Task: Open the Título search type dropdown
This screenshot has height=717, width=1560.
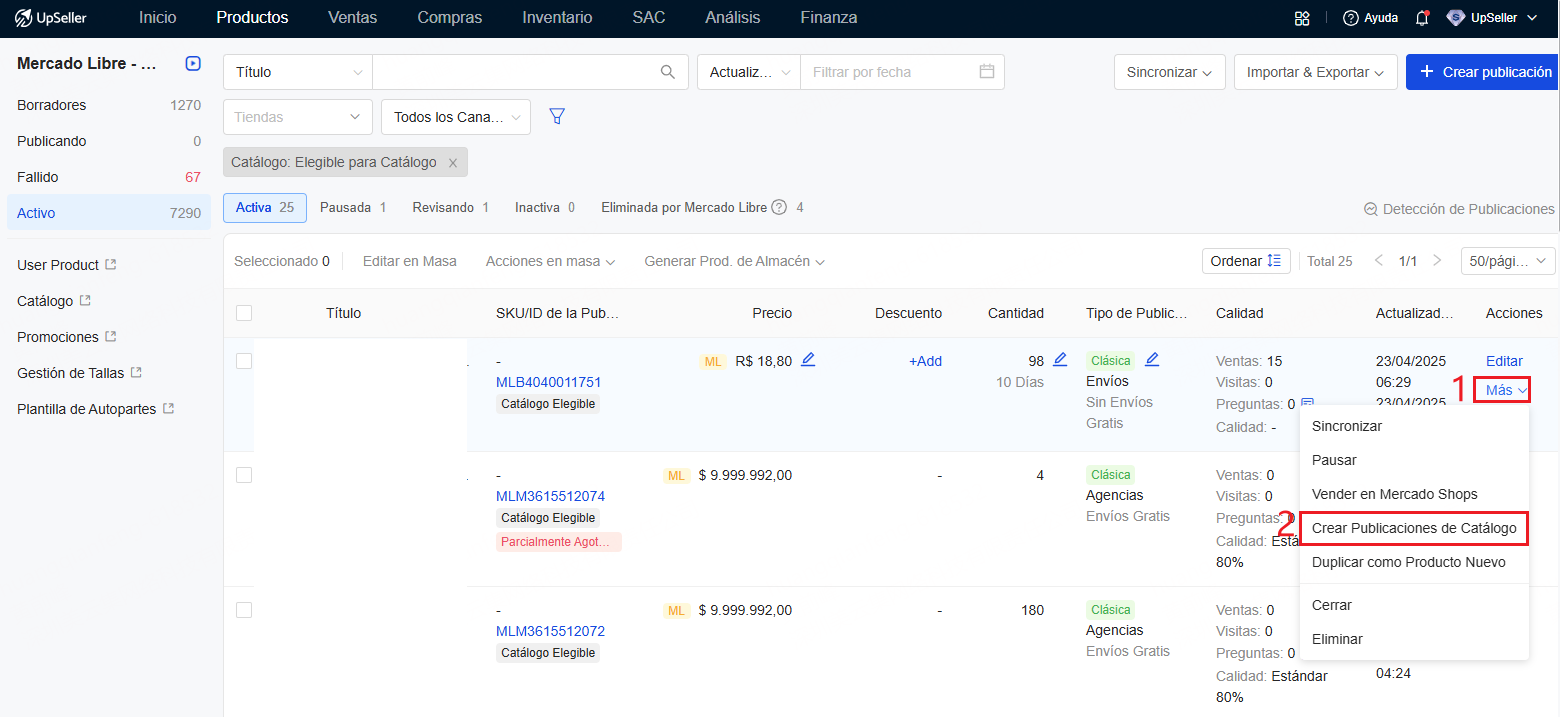Action: (x=298, y=72)
